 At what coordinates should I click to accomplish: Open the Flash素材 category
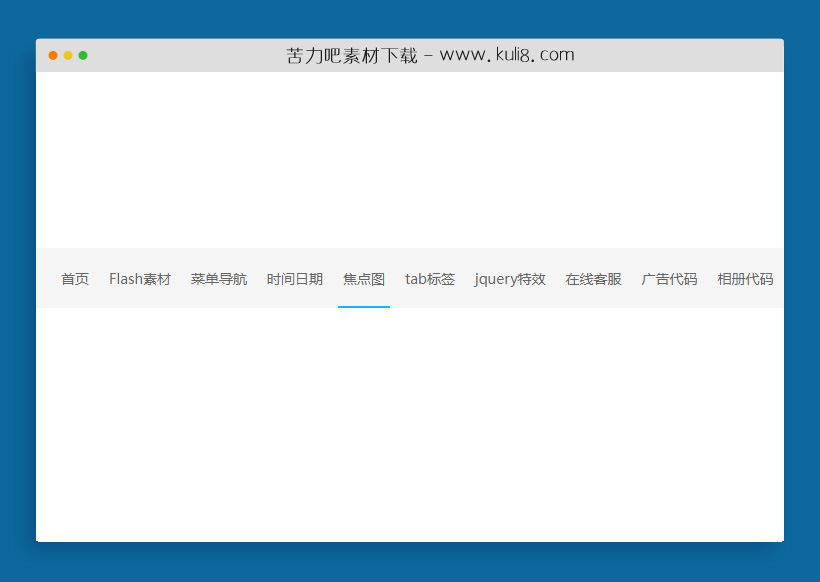140,279
